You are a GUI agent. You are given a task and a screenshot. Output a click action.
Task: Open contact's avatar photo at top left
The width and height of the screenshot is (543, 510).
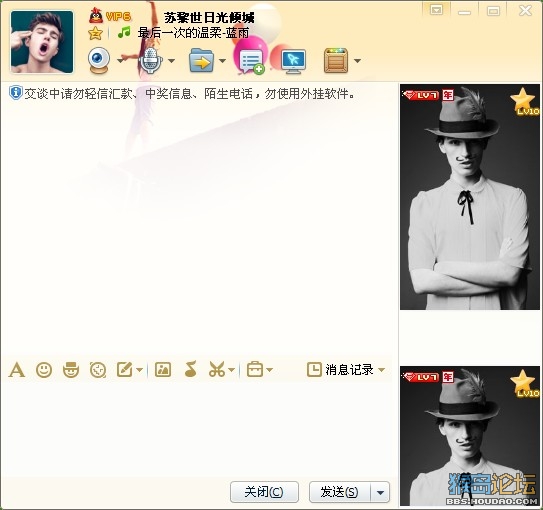tap(42, 42)
